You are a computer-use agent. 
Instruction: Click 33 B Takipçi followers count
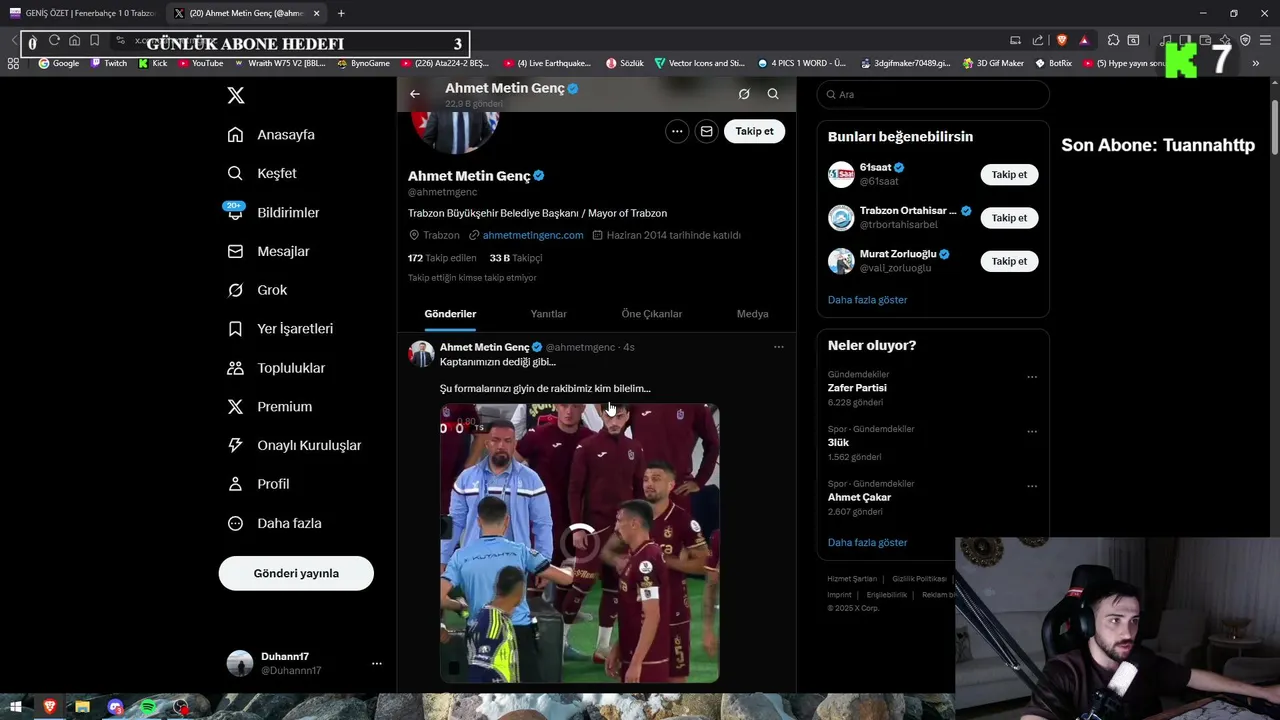pos(516,258)
